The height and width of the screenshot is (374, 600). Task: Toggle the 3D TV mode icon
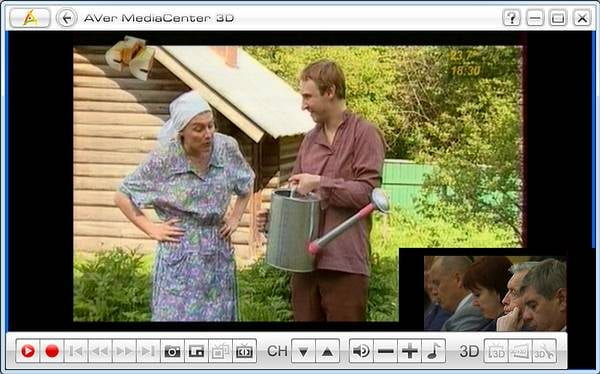[x=496, y=351]
